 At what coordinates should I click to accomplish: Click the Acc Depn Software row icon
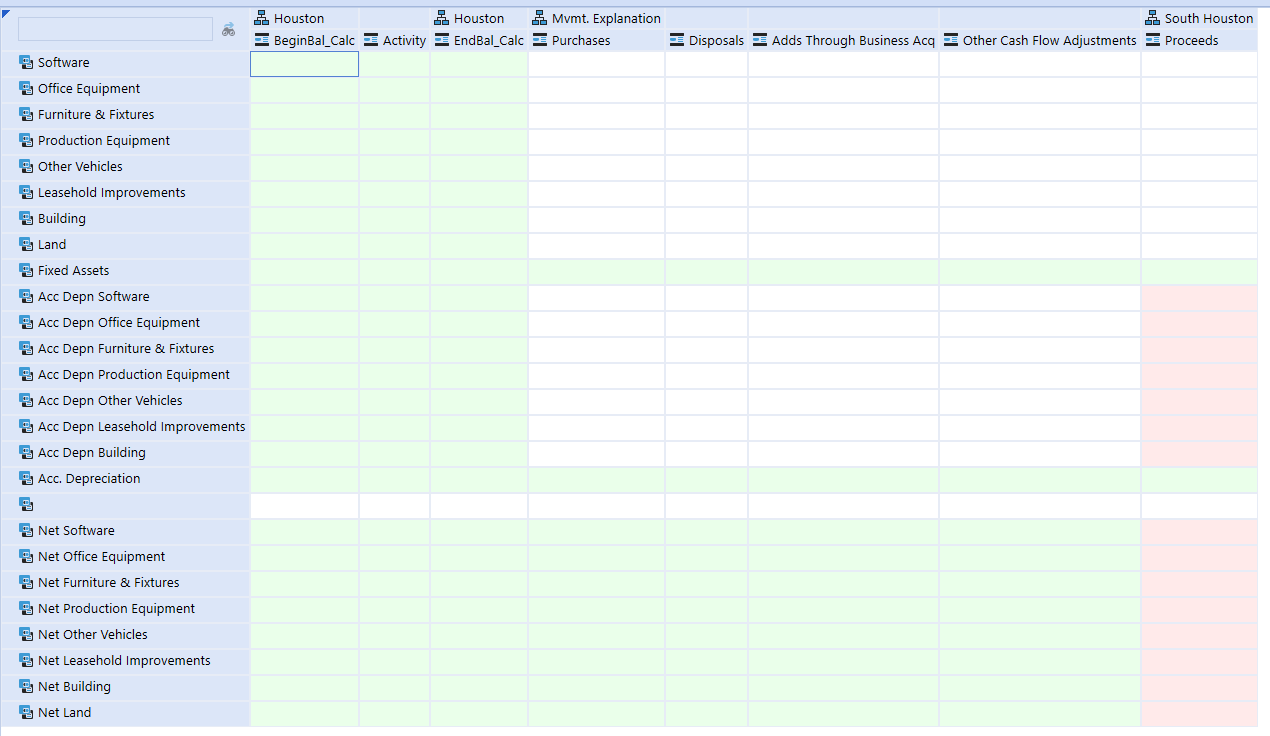[x=26, y=297]
